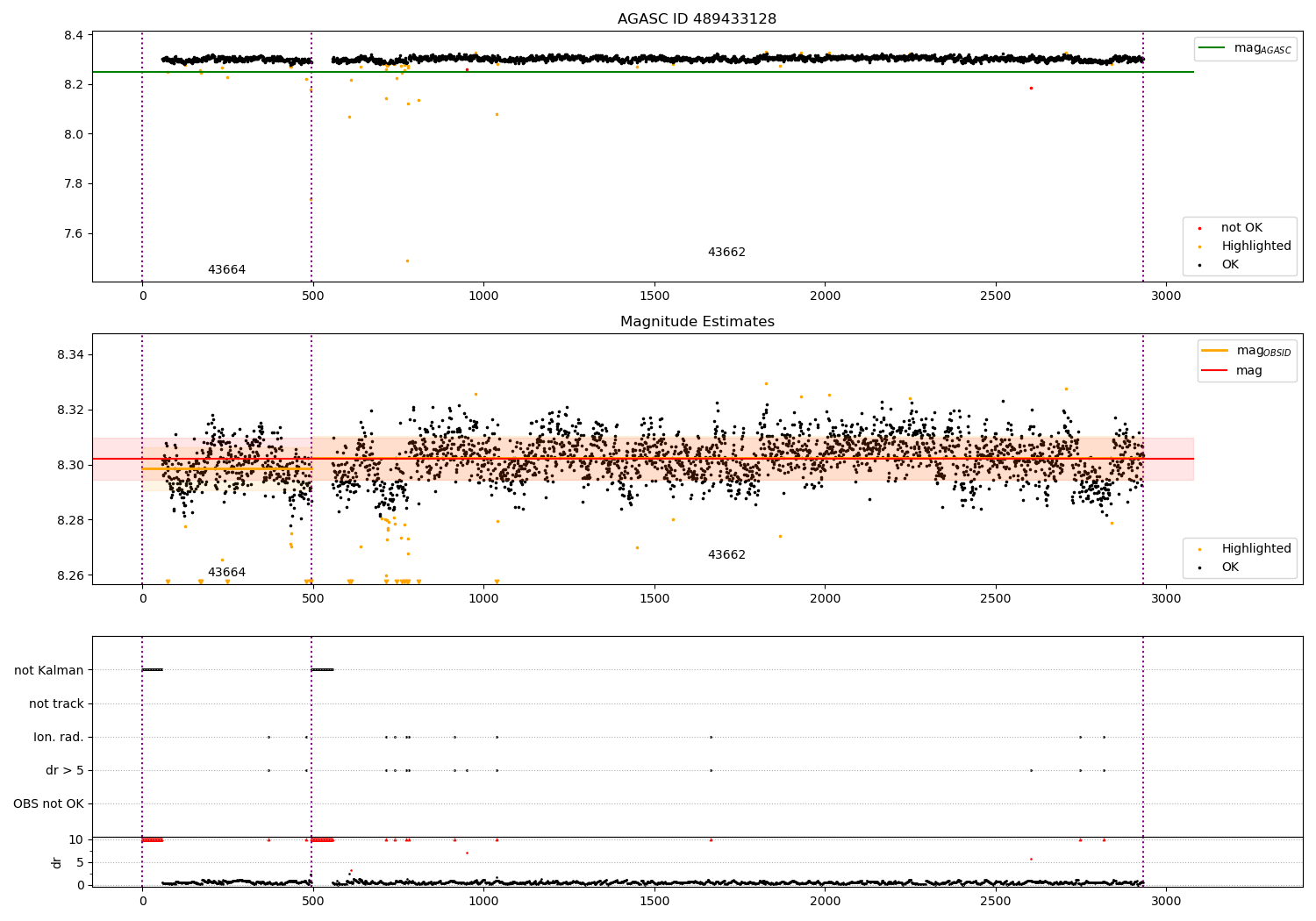Image resolution: width=1316 pixels, height=921 pixels.
Task: Click the 8.0 y-axis tick in top panel
Action: click(x=74, y=134)
